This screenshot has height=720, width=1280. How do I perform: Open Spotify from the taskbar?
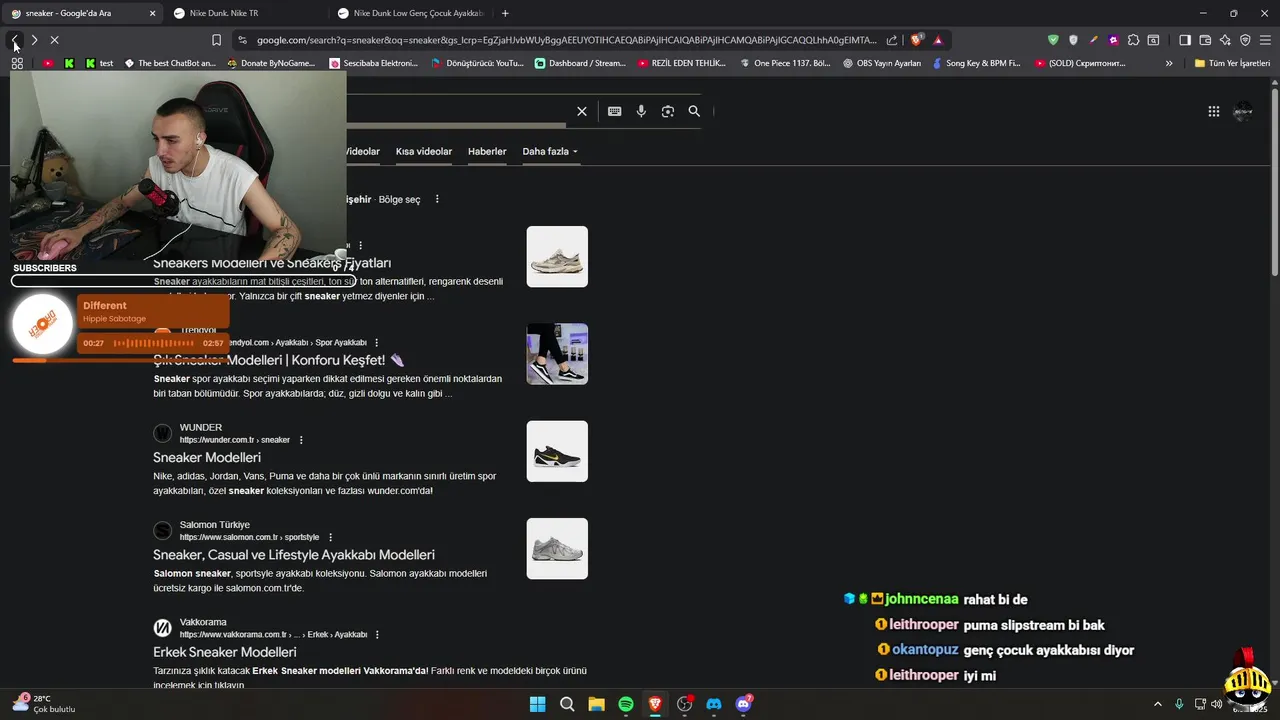pos(626,704)
